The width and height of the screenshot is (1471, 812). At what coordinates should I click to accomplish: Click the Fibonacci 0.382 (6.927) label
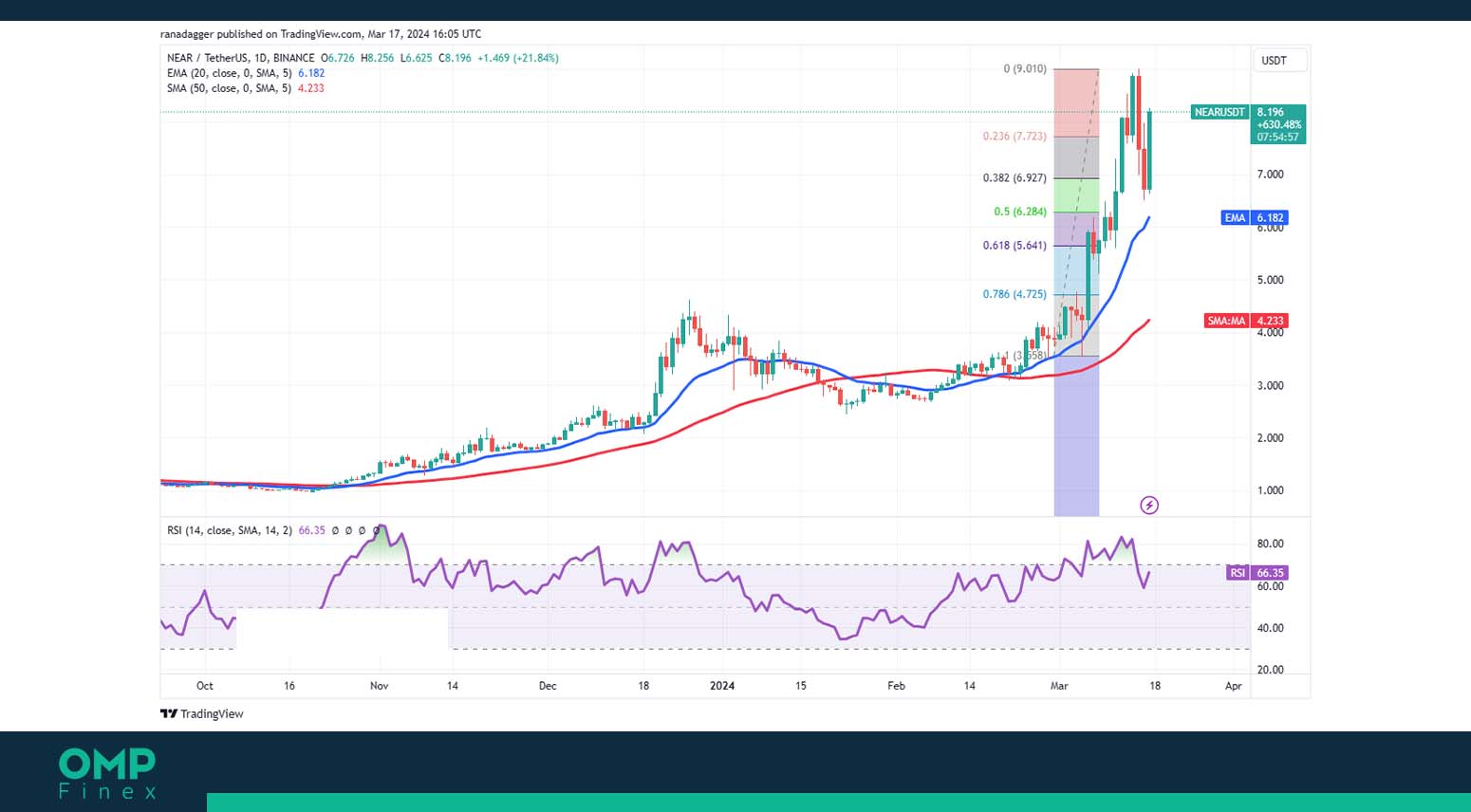[x=1015, y=178]
